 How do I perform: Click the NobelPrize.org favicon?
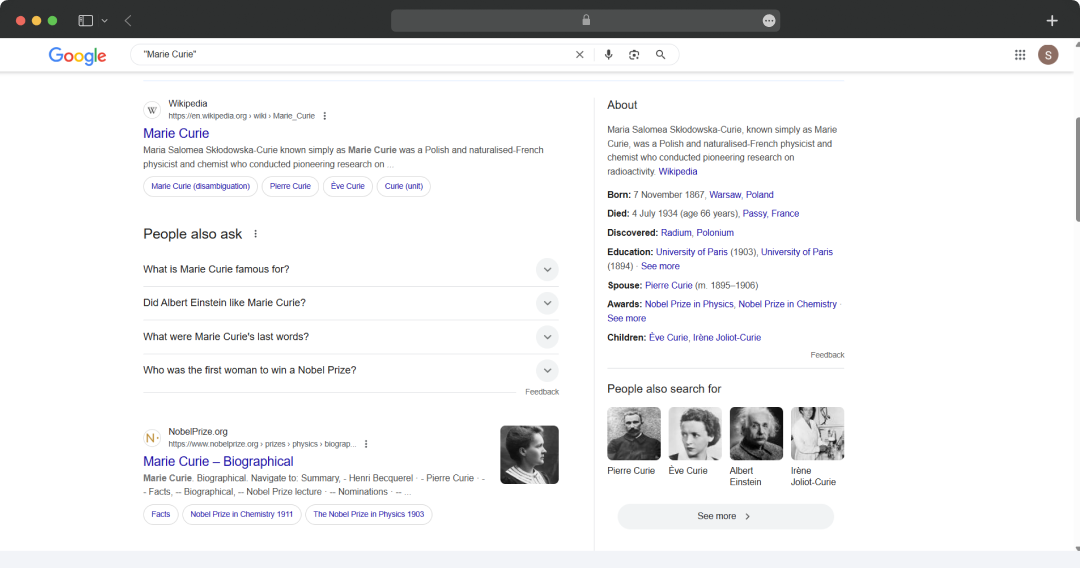pyautogui.click(x=152, y=438)
